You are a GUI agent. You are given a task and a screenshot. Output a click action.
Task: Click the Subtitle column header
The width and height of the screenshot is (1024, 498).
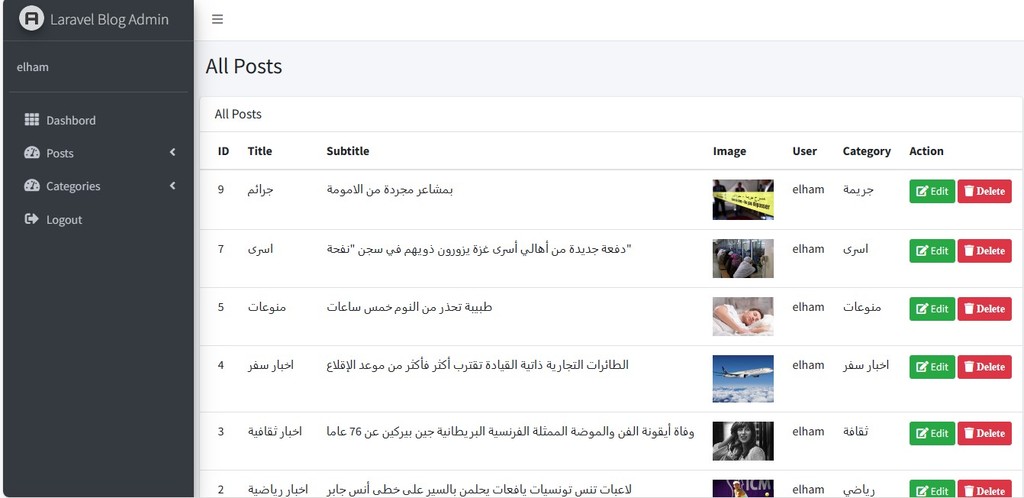(347, 151)
